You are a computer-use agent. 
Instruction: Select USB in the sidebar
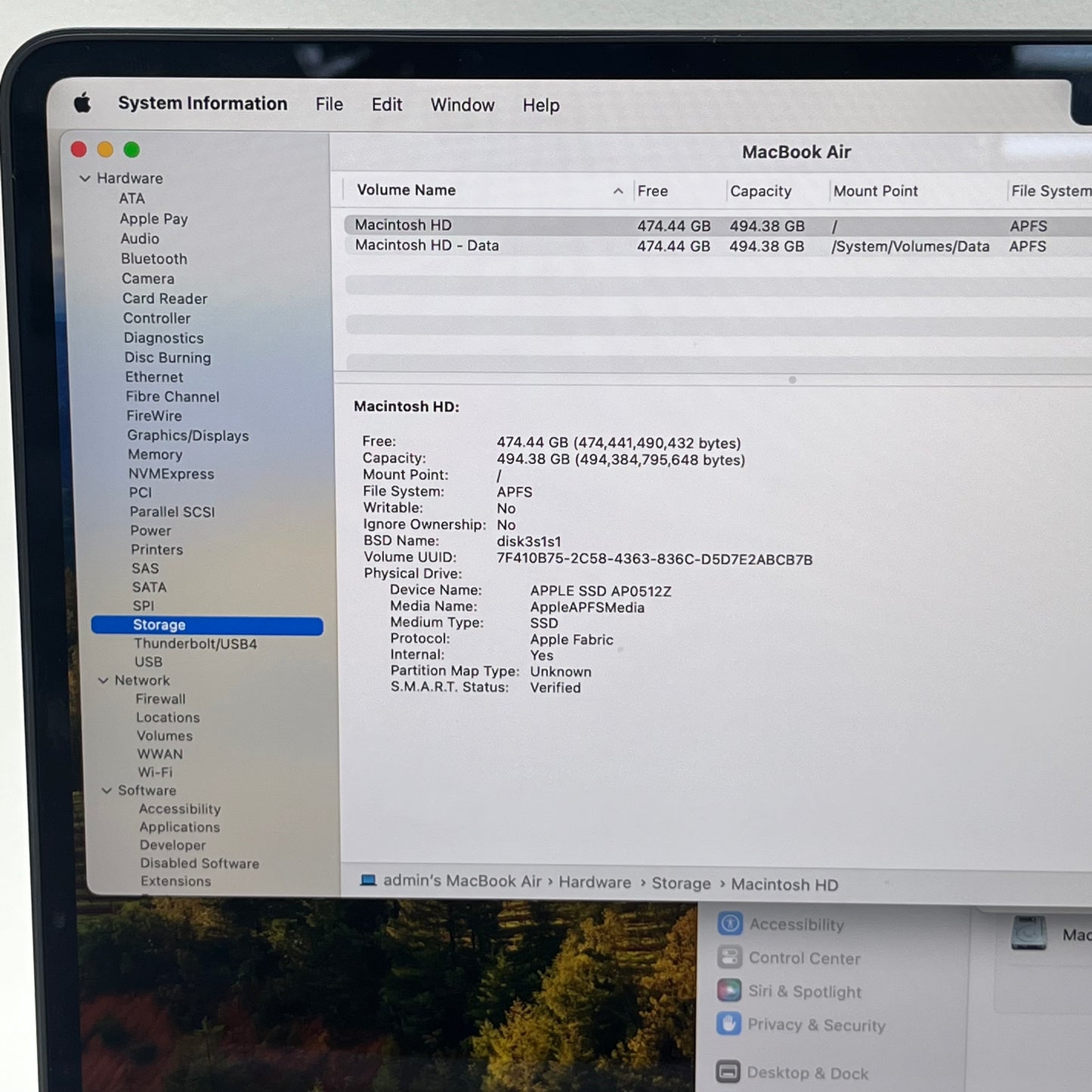coord(148,662)
